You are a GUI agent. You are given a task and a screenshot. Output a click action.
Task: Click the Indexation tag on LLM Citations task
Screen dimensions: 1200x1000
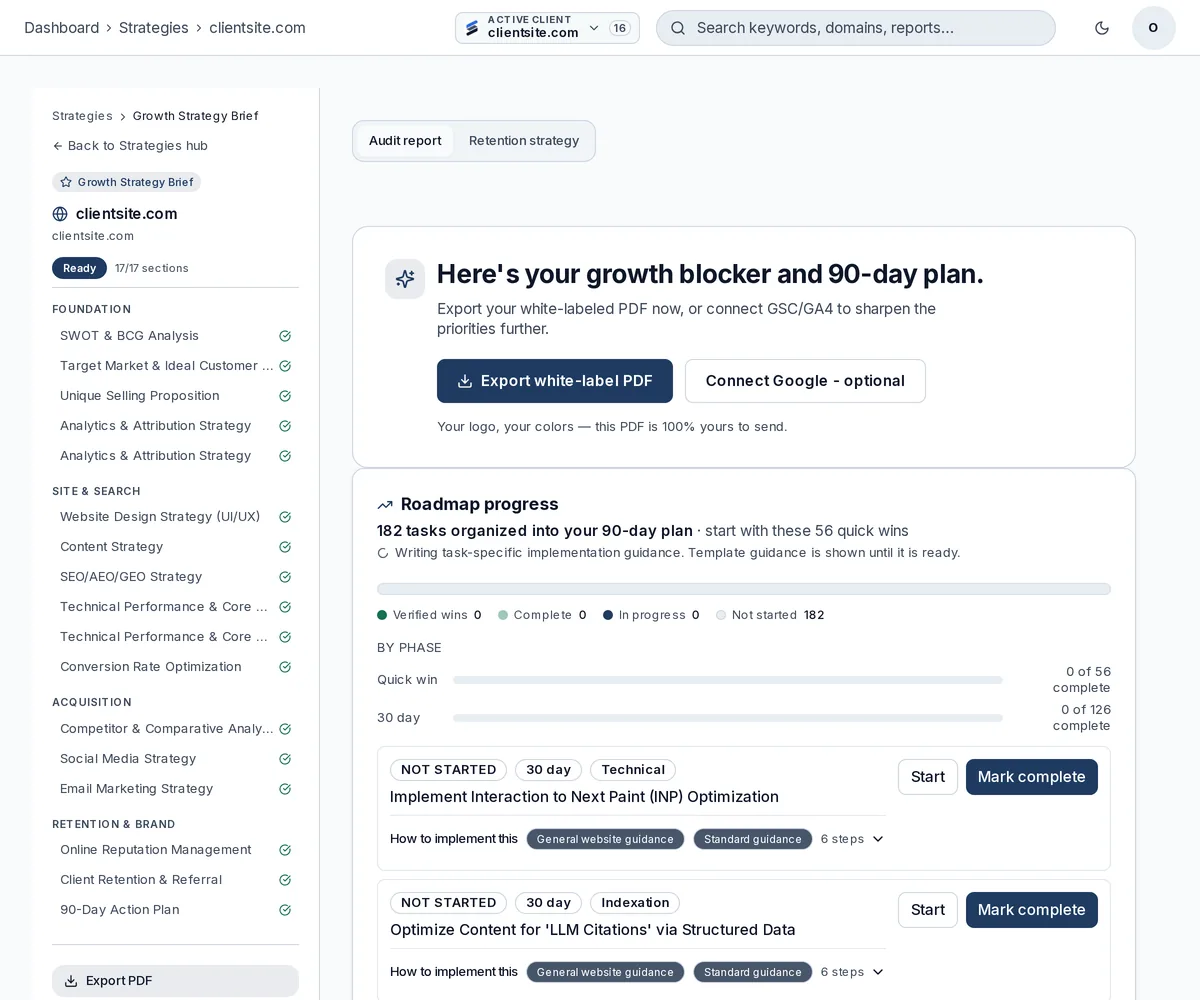coord(635,903)
